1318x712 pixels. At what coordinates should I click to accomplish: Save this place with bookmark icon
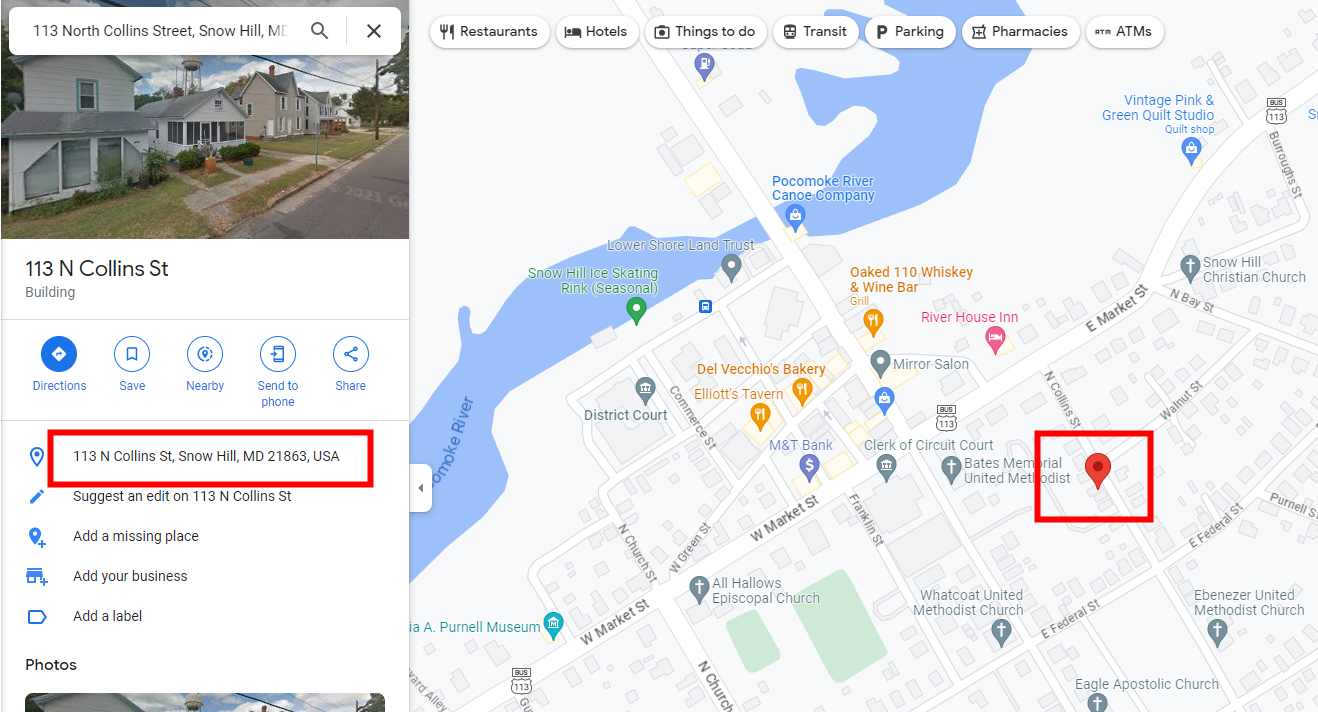click(132, 354)
